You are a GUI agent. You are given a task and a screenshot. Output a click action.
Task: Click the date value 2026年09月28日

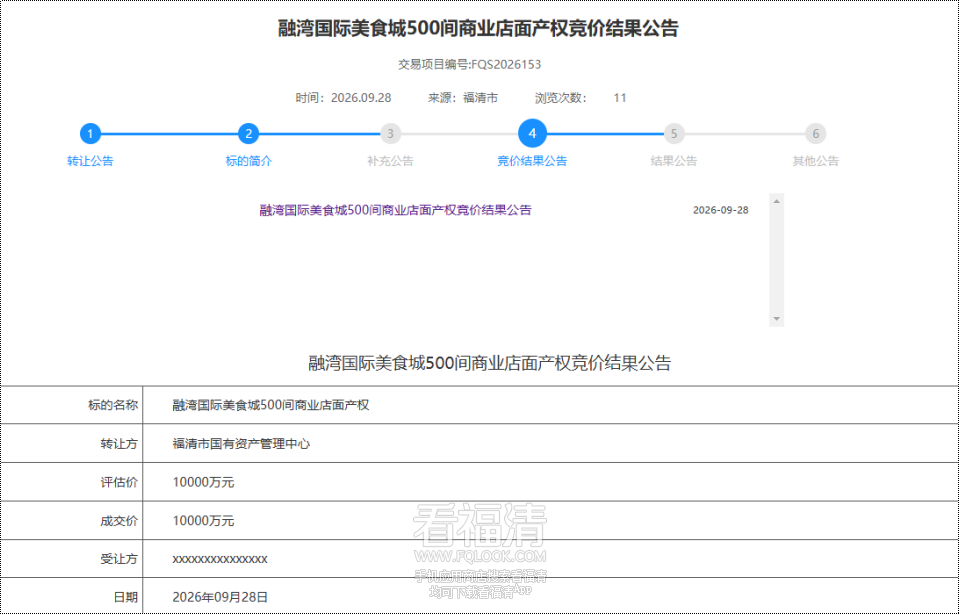point(220,597)
